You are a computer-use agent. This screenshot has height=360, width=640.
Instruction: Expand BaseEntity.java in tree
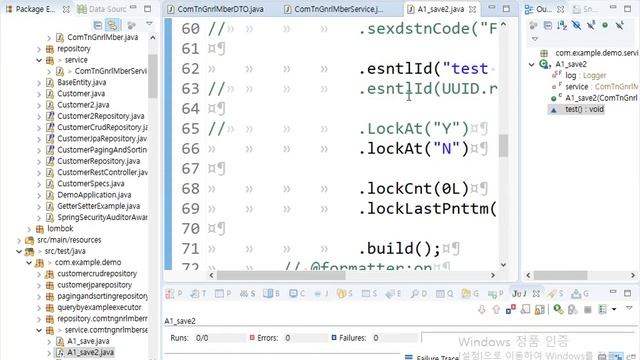click(x=39, y=82)
